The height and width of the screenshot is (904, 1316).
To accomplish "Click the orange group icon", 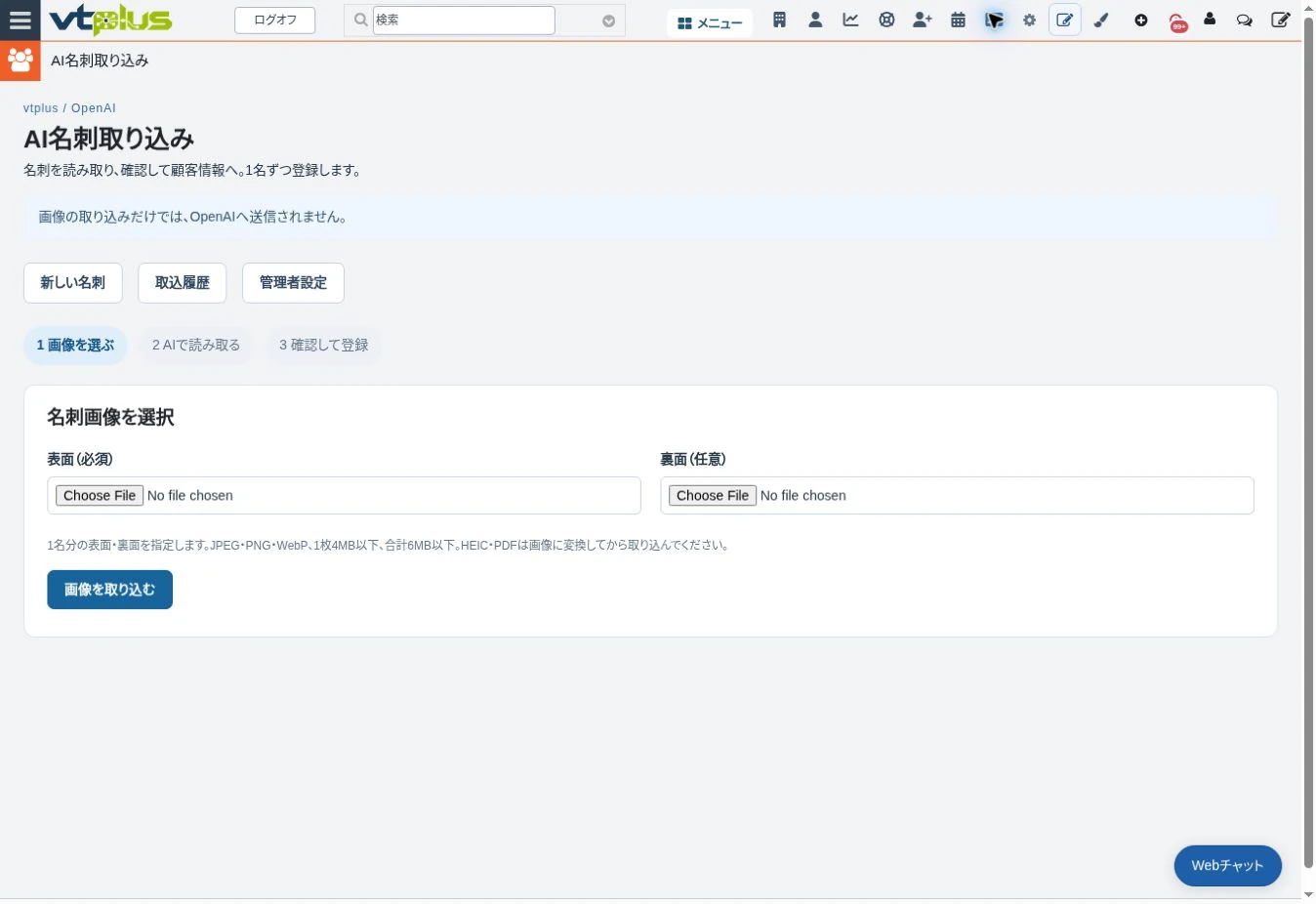I will click(20, 61).
